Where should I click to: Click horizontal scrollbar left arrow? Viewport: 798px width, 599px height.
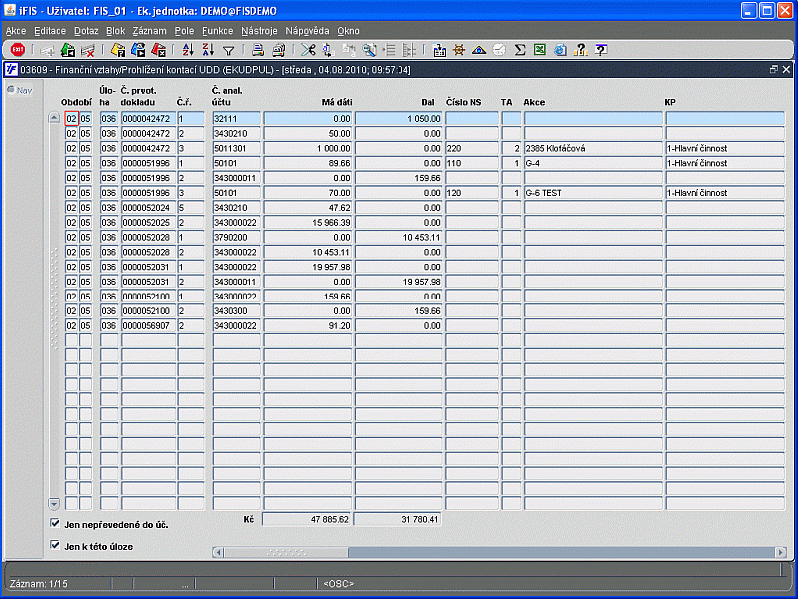[x=218, y=552]
